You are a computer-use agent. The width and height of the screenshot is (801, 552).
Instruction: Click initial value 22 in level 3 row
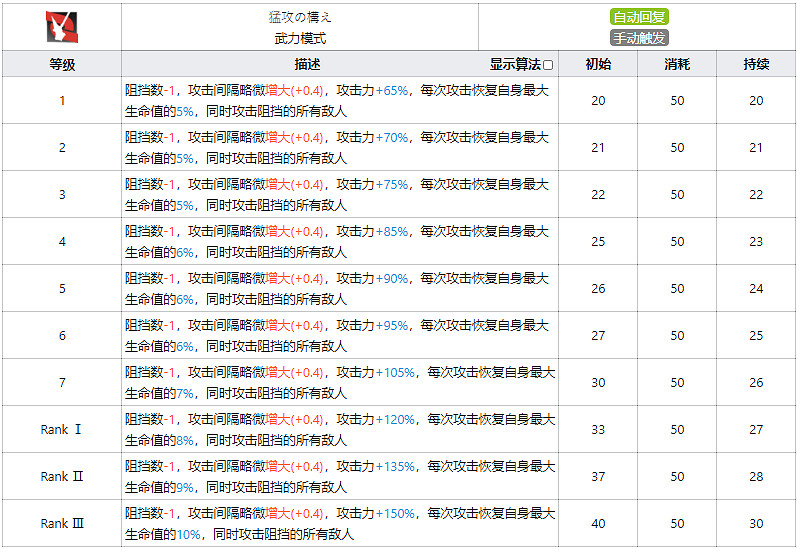tap(598, 195)
